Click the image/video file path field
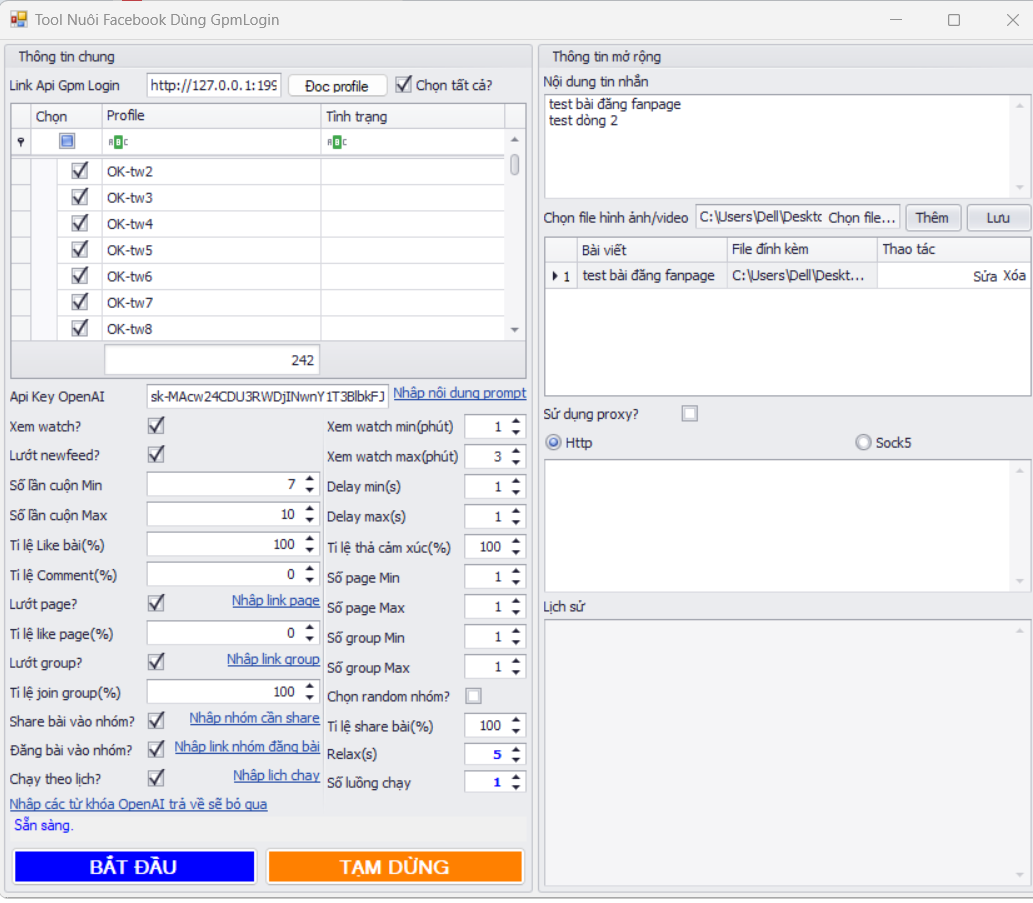The height and width of the screenshot is (903, 1033). click(760, 217)
